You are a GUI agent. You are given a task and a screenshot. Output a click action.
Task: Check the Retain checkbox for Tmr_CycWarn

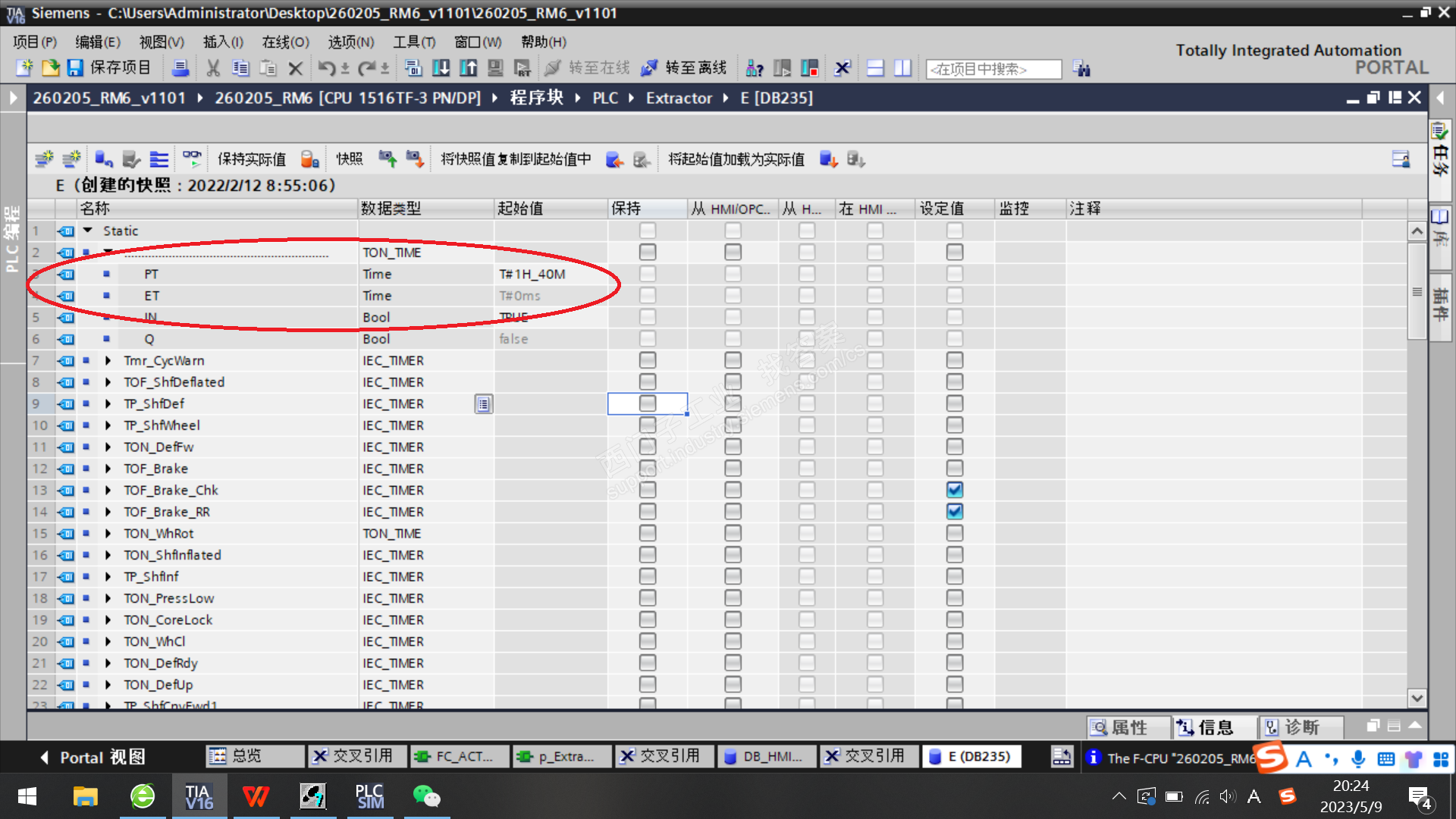pos(647,360)
